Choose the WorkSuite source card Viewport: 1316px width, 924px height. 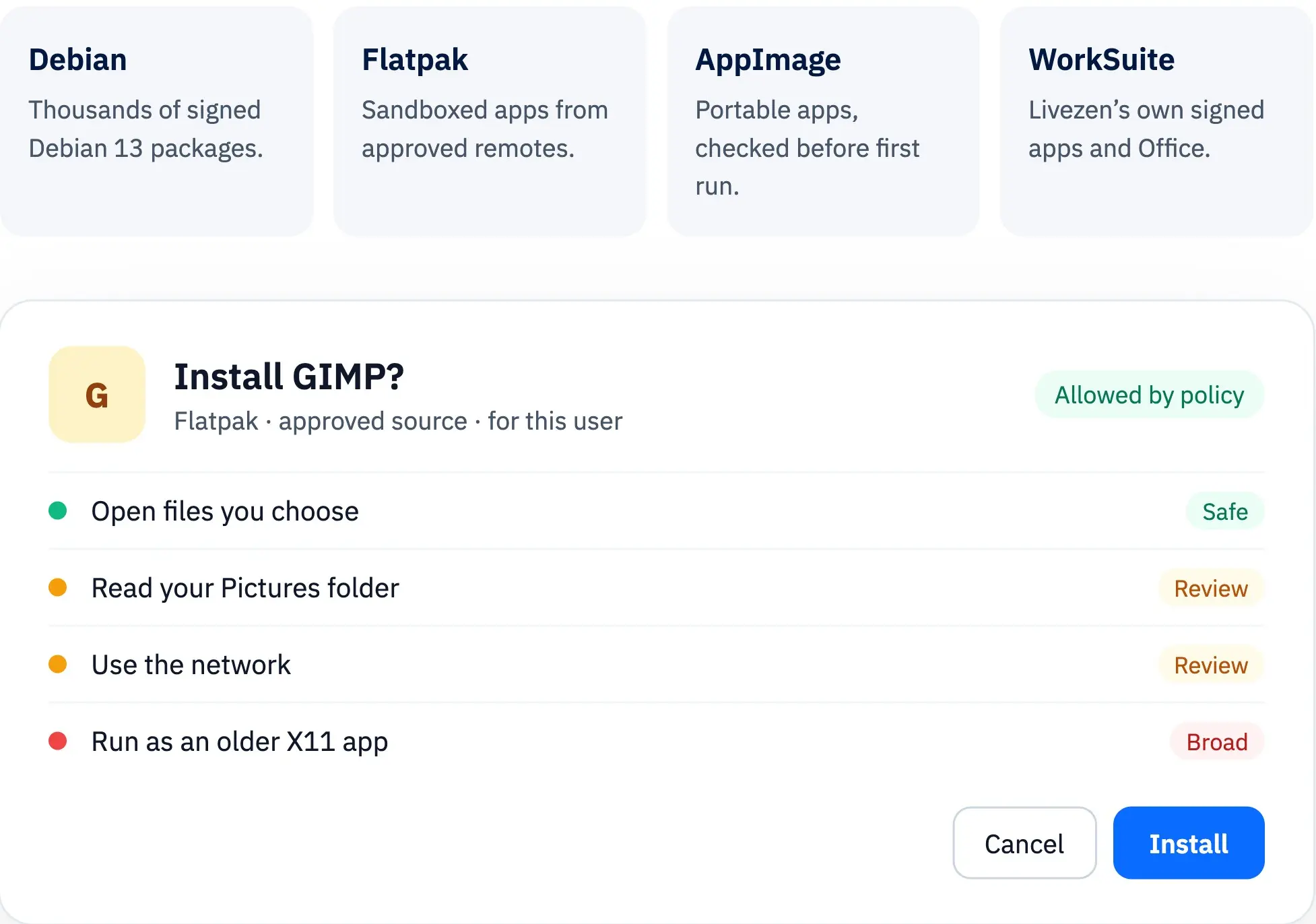1156,121
